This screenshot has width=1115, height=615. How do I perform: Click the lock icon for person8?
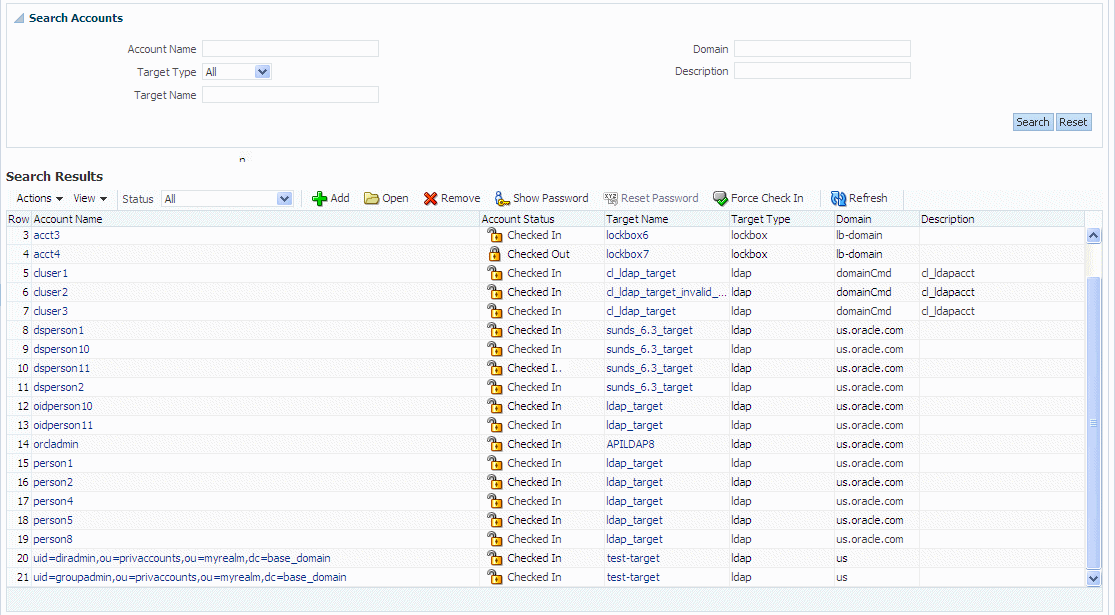pyautogui.click(x=494, y=539)
